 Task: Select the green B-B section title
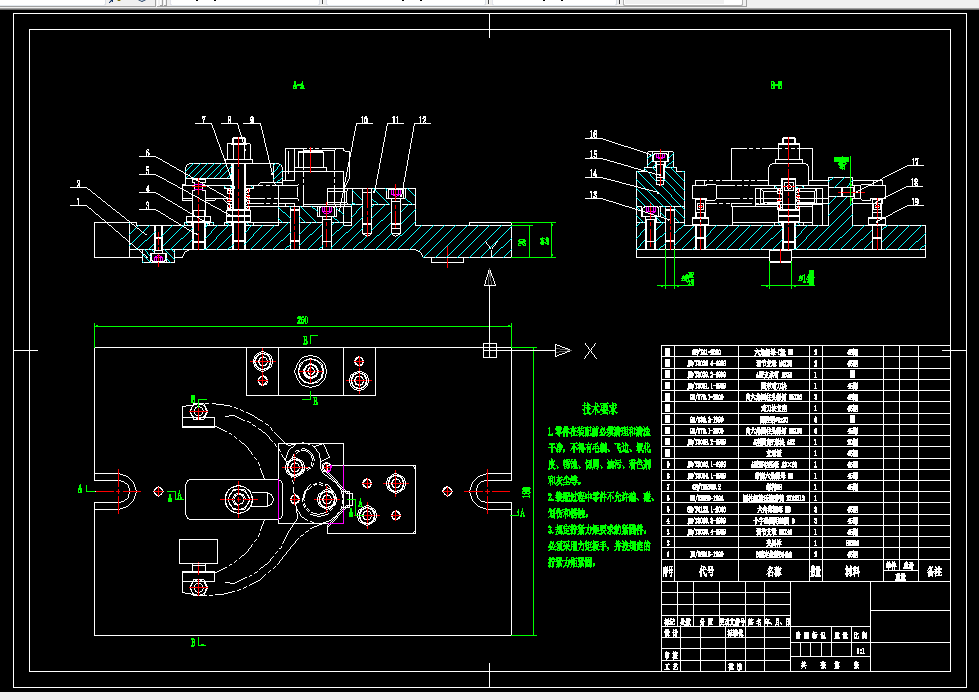point(776,85)
